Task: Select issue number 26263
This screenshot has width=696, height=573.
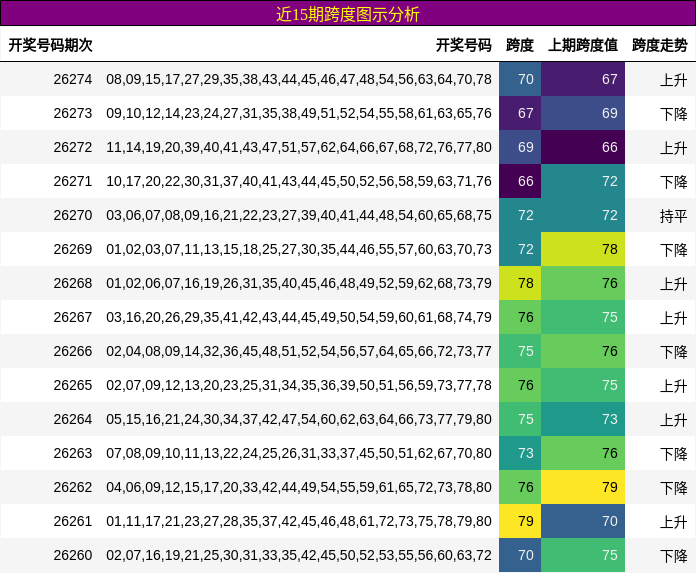Action: click(73, 453)
